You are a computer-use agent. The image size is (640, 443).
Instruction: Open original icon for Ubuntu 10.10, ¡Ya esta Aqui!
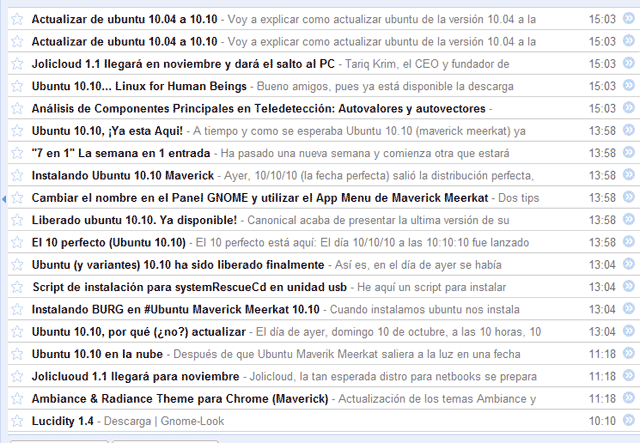(x=629, y=130)
